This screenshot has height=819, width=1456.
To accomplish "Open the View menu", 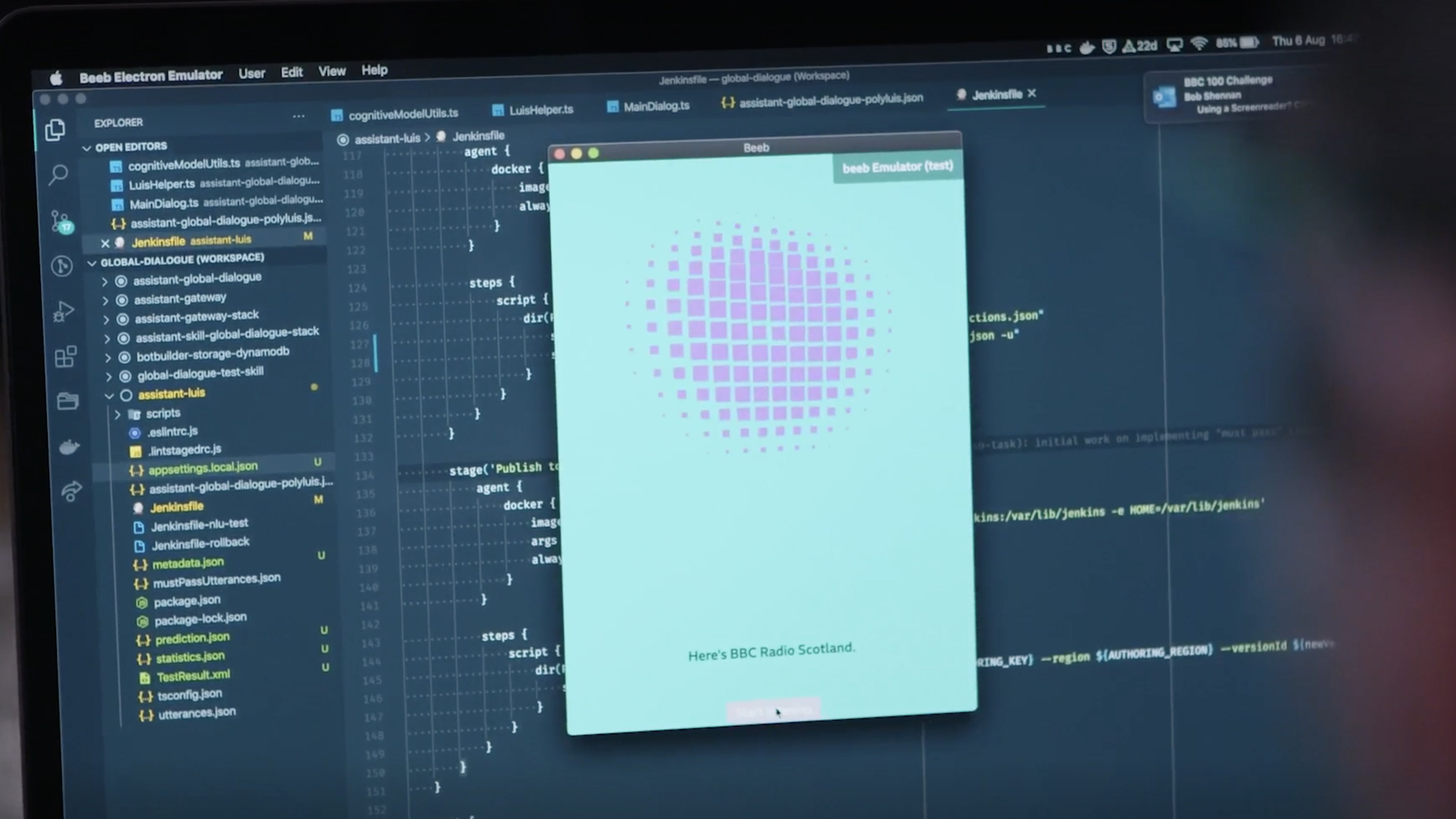I will (x=332, y=71).
